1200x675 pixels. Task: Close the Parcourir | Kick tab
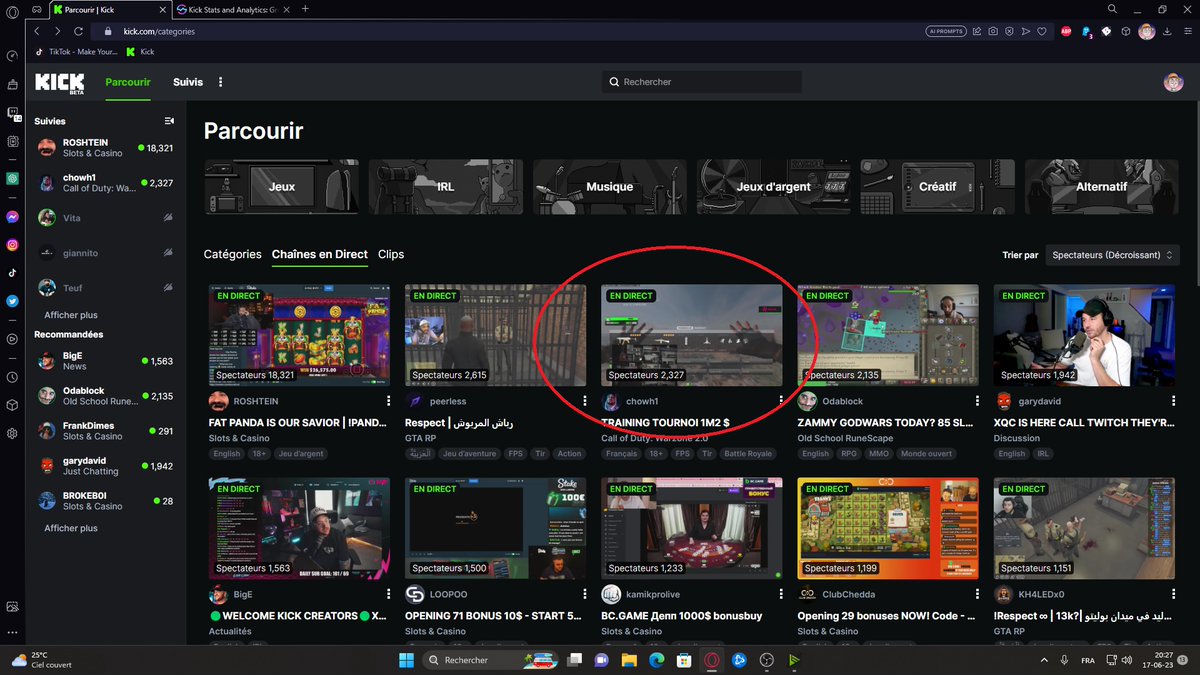161,9
